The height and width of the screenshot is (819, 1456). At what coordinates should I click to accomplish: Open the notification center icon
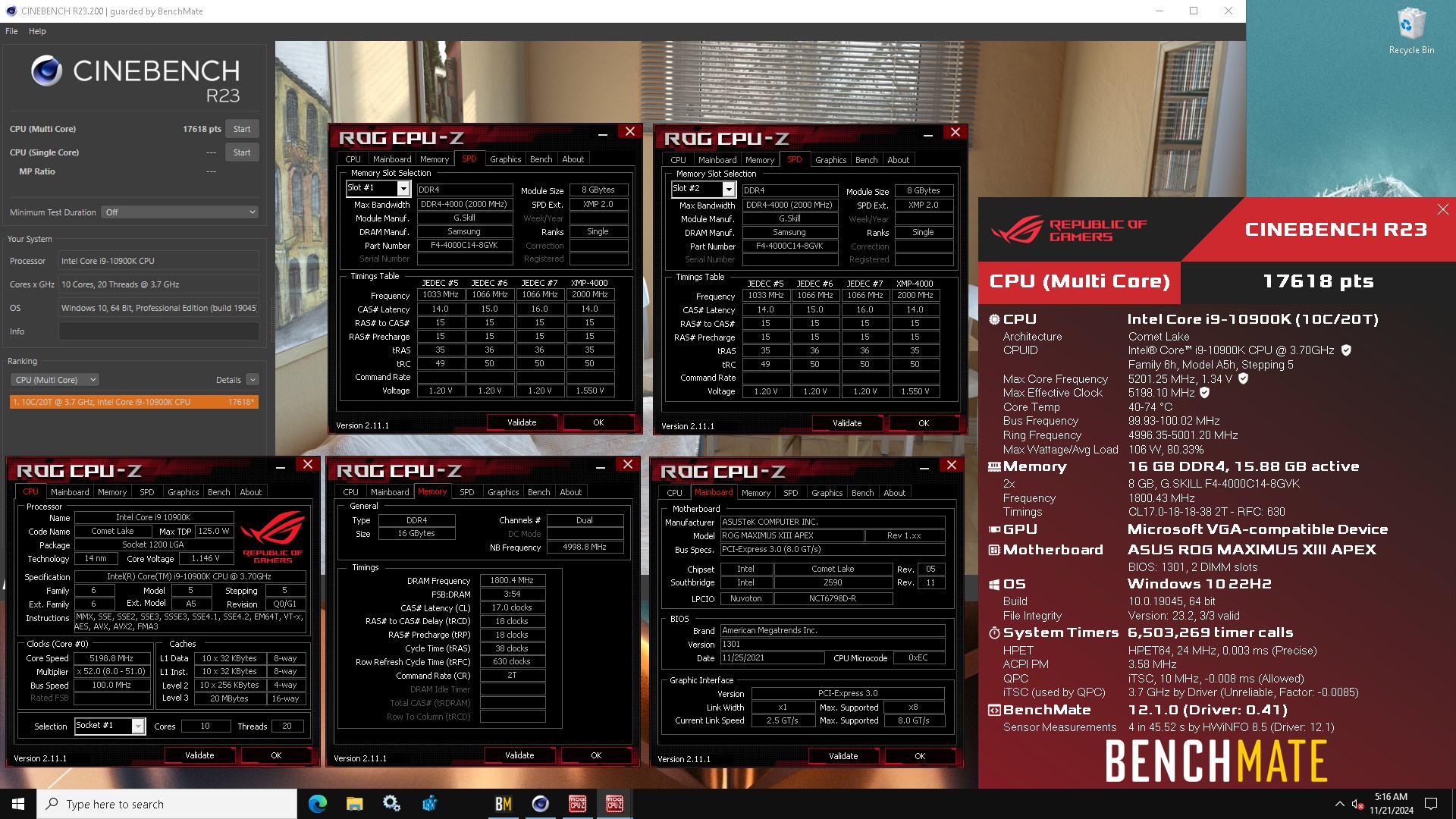tap(1431, 804)
